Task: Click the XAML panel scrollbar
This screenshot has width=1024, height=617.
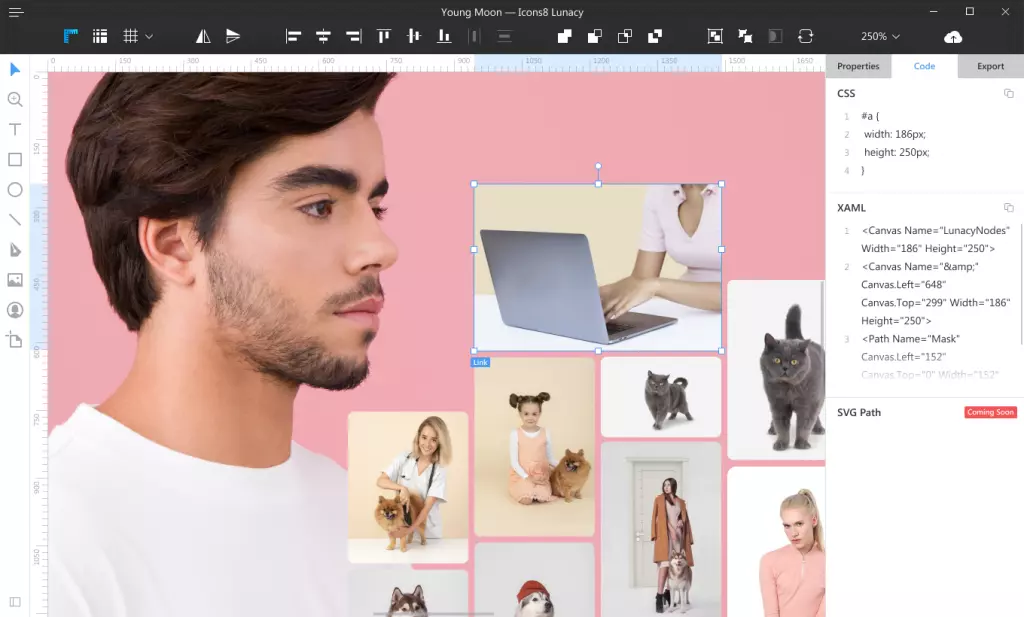Action: click(1021, 284)
